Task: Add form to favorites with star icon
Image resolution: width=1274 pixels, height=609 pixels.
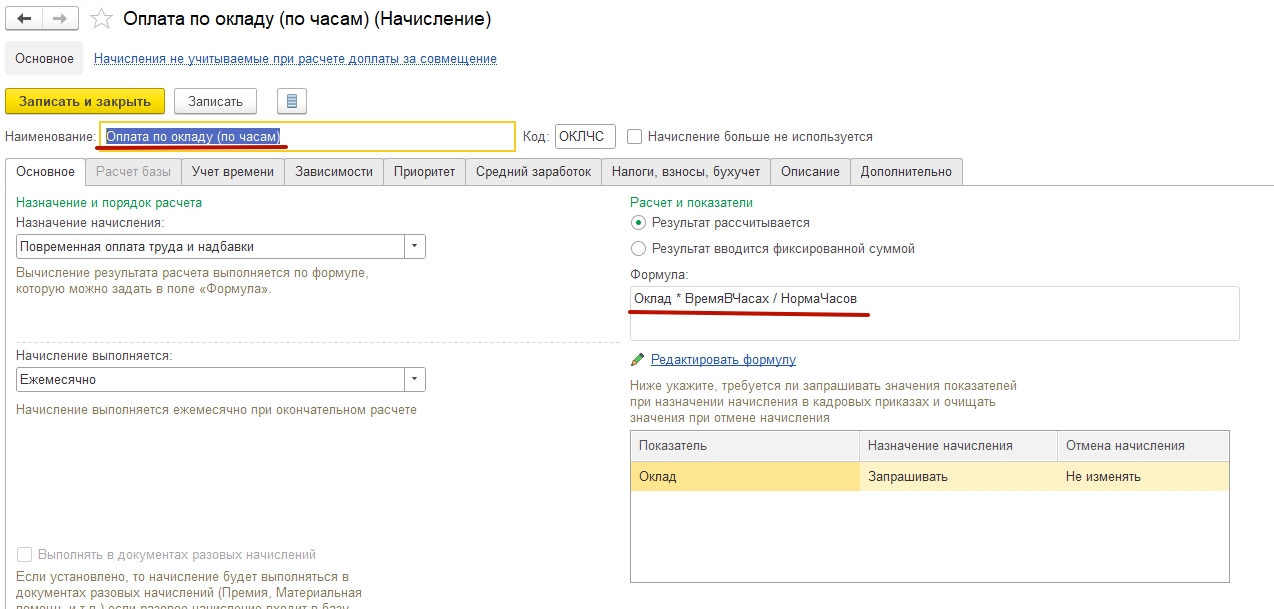Action: [x=101, y=19]
